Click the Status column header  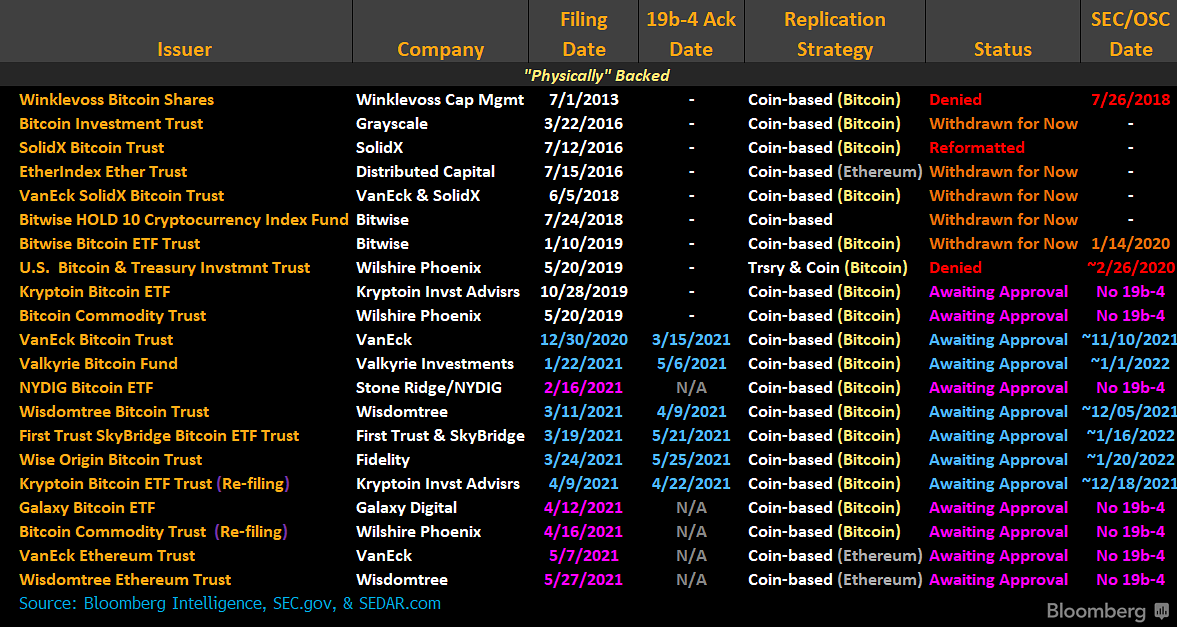pos(1003,50)
